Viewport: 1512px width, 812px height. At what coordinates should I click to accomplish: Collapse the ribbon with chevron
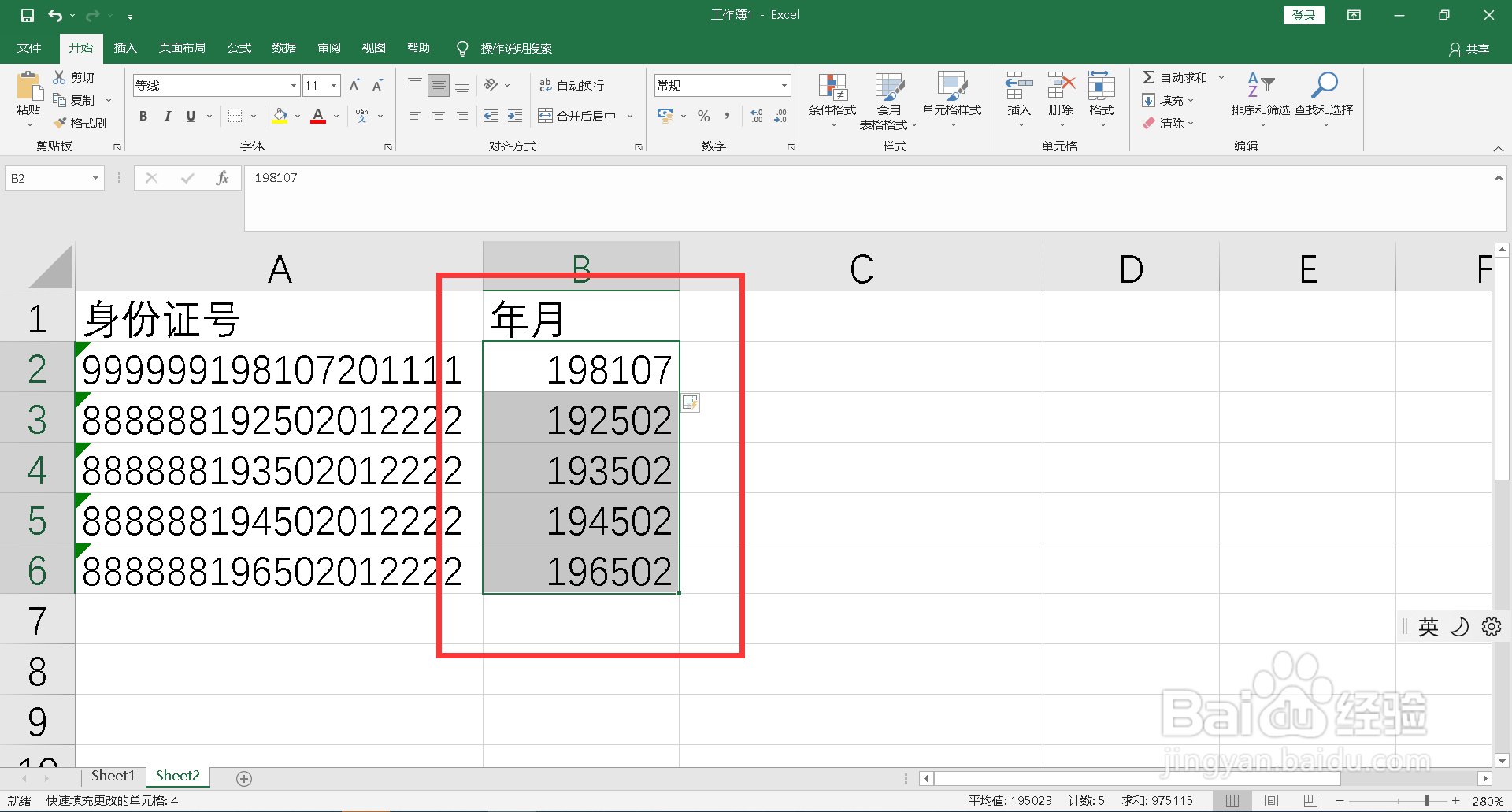point(1499,149)
